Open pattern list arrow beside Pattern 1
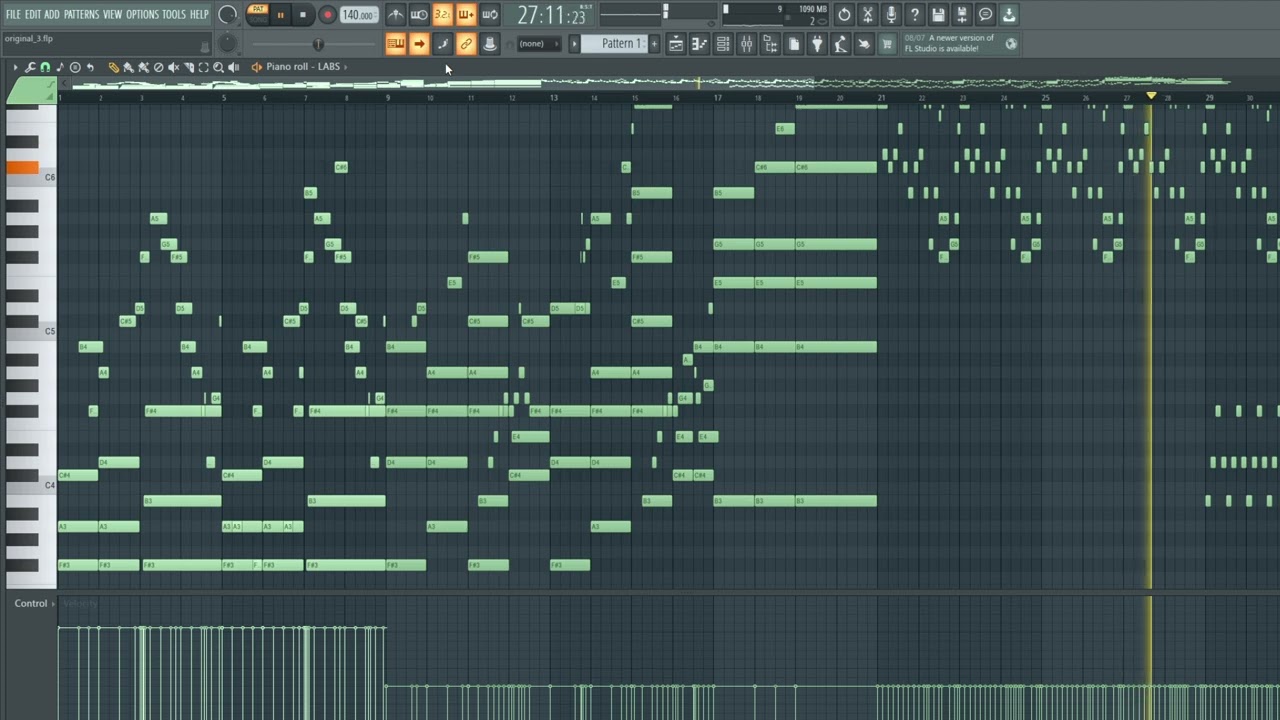The width and height of the screenshot is (1280, 720). pos(574,44)
